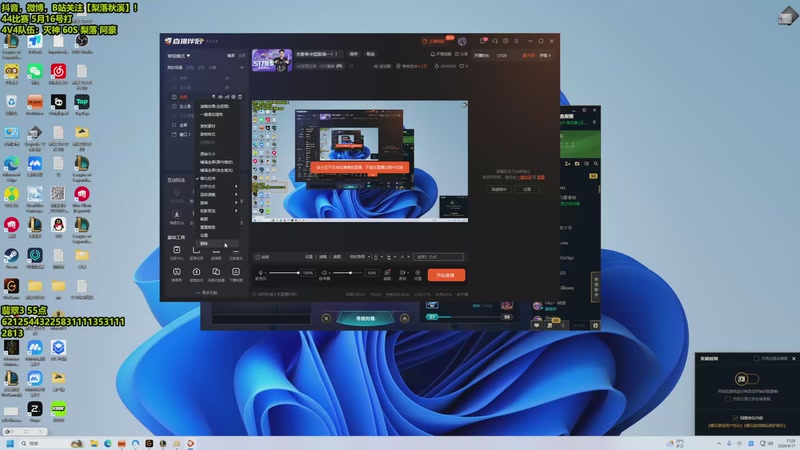This screenshot has width=800, height=450.
Task: Mute the microphone icon beside the 100% slider
Action: tap(261, 273)
